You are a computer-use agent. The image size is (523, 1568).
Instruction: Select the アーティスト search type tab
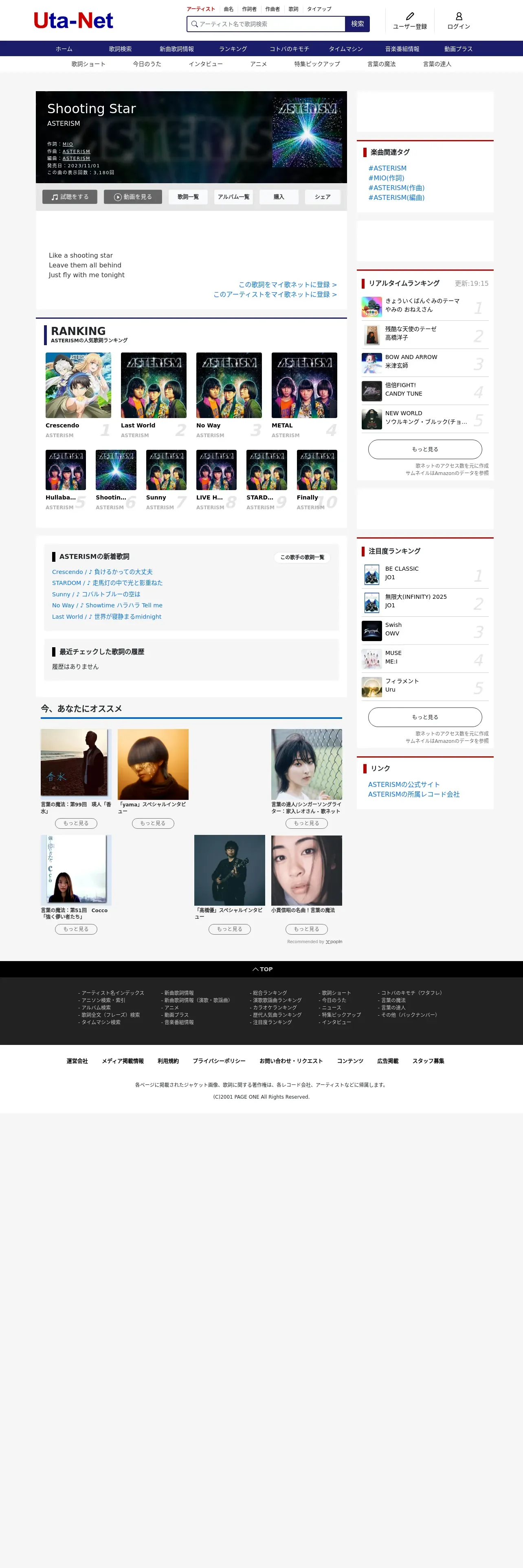[201, 9]
